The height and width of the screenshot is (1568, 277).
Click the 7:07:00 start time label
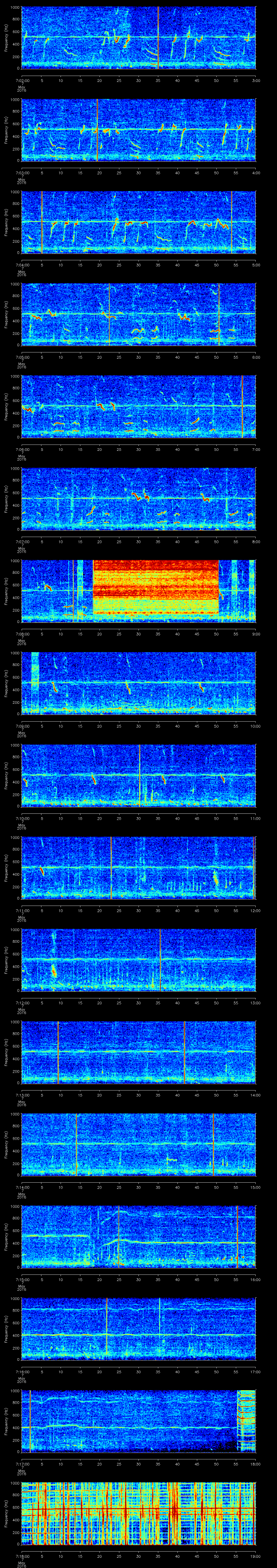(x=22, y=542)
